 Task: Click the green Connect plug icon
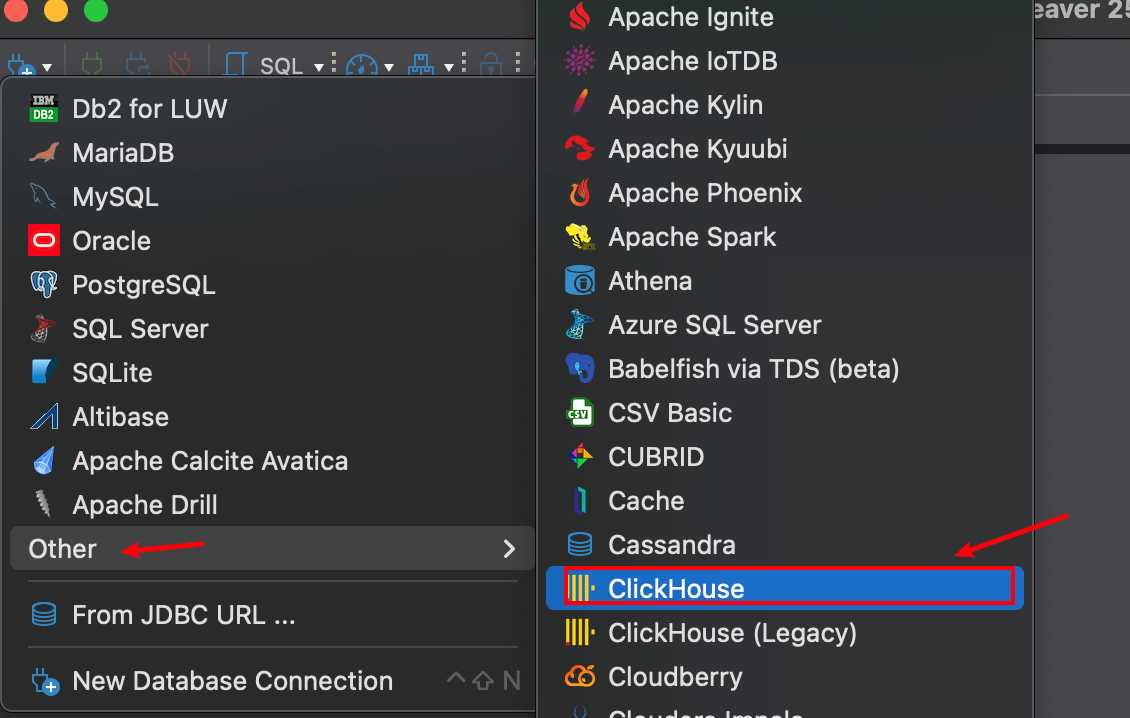point(92,64)
